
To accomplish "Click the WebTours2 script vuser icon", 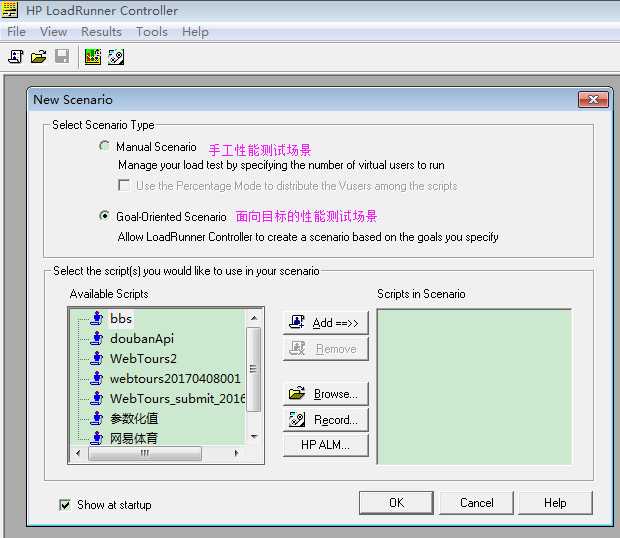I will click(96, 358).
